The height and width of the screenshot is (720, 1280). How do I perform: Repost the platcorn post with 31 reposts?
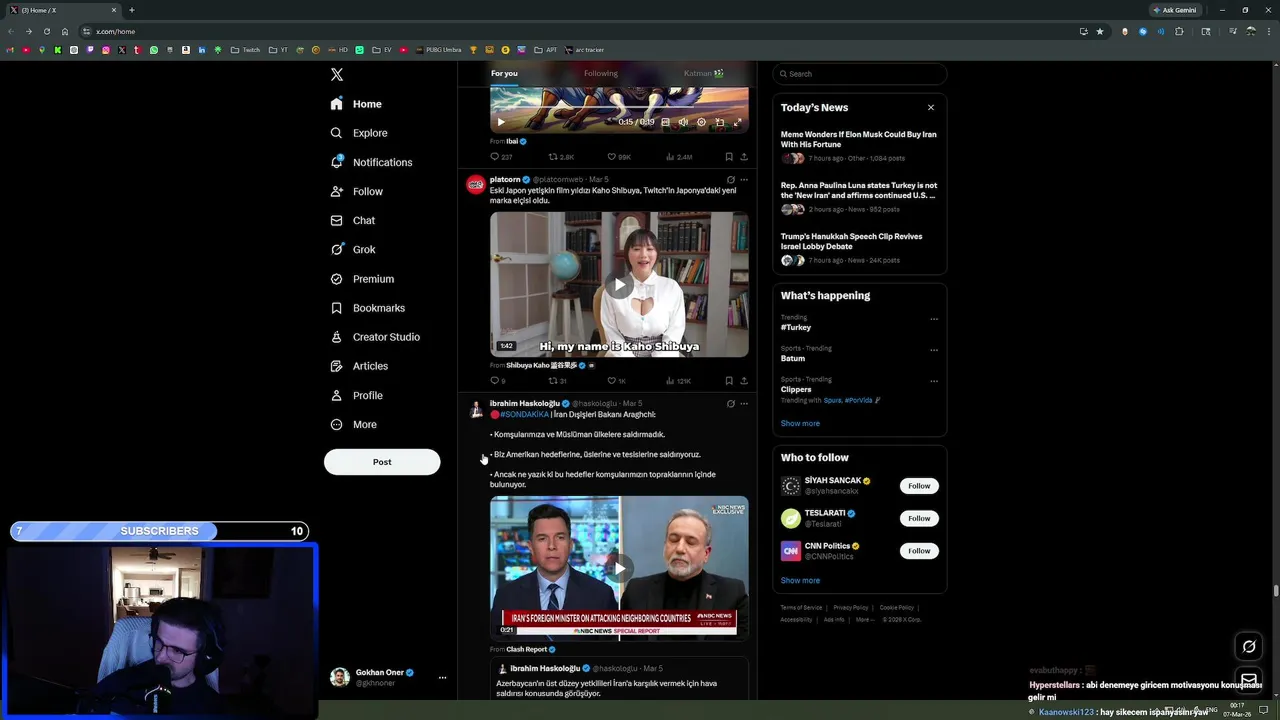point(558,381)
